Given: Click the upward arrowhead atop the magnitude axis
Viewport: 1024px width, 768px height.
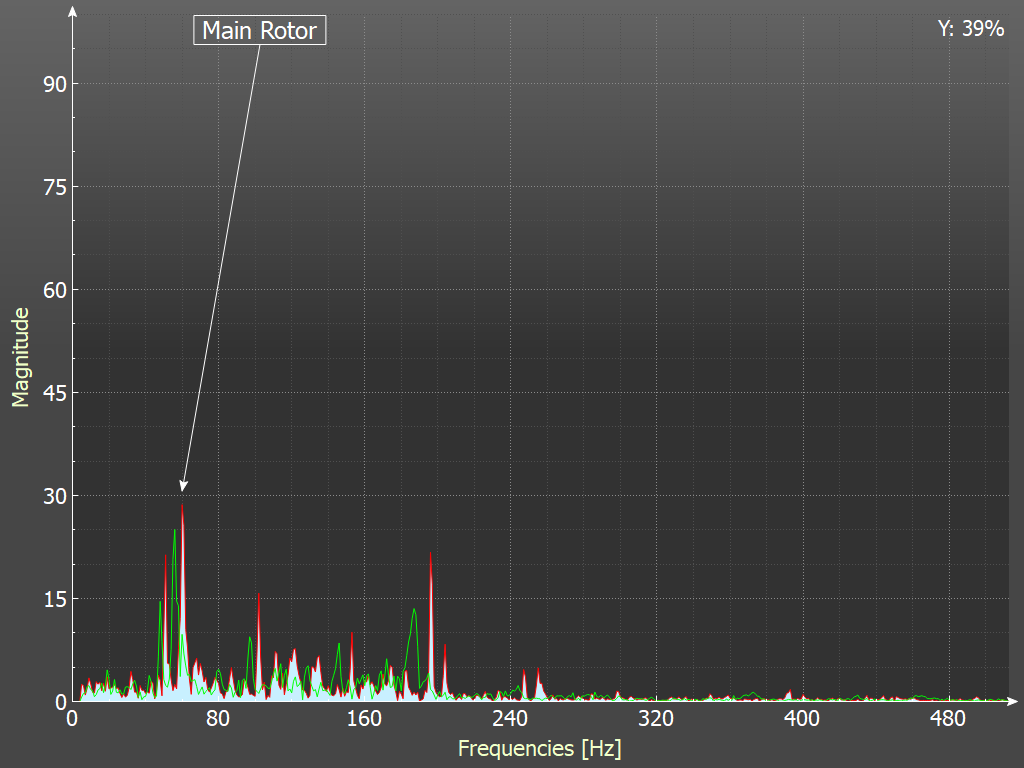Looking at the screenshot, I should pyautogui.click(x=72, y=12).
